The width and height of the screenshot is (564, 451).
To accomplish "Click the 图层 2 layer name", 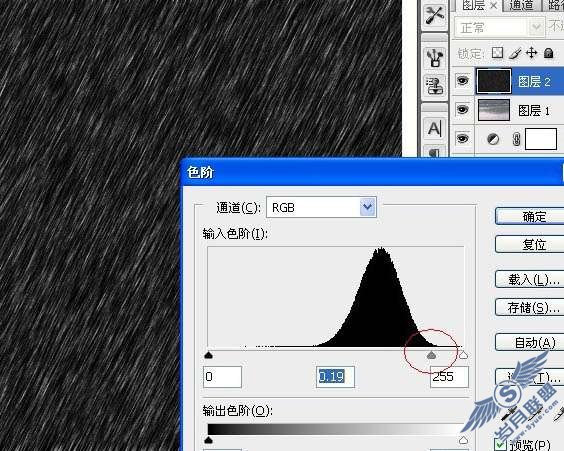I will click(534, 81).
